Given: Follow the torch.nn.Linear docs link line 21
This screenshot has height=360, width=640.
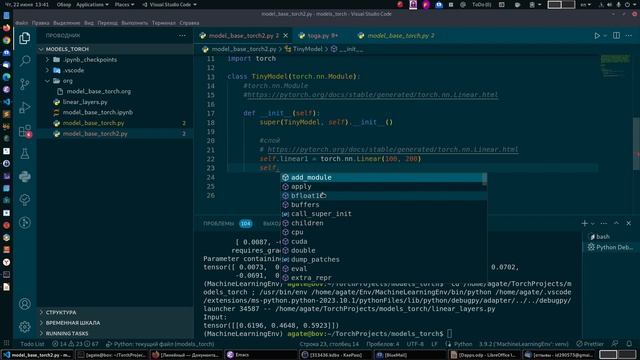Looking at the screenshot, I should pyautogui.click(x=393, y=149).
